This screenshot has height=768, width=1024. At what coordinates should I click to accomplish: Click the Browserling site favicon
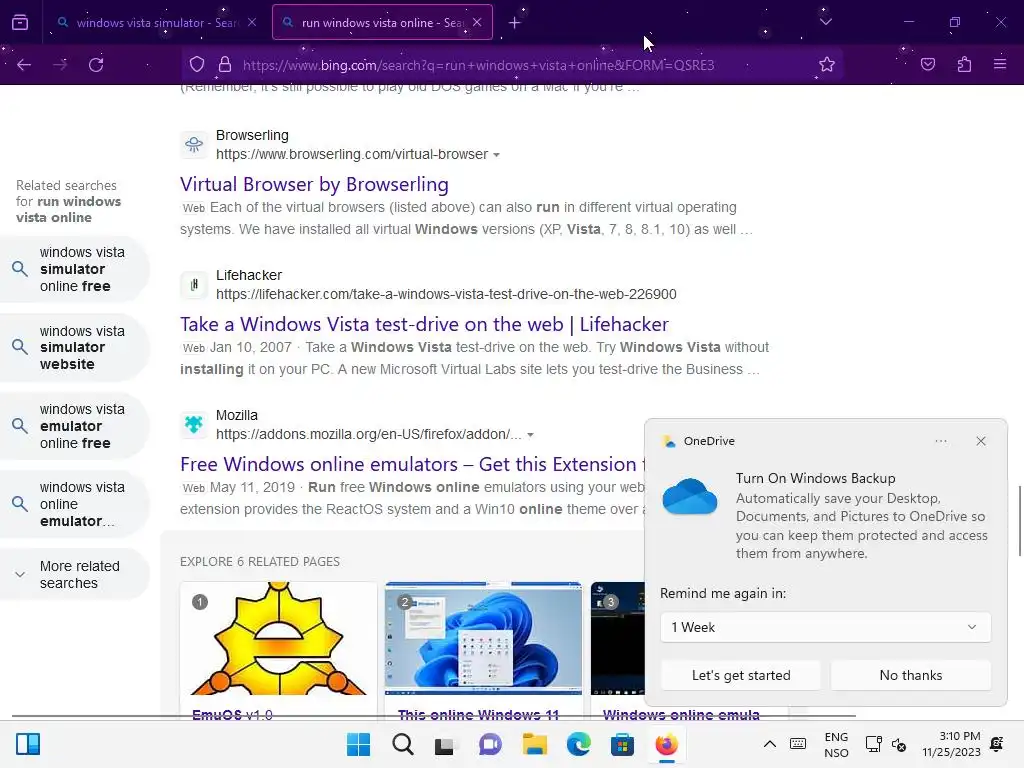click(x=194, y=144)
